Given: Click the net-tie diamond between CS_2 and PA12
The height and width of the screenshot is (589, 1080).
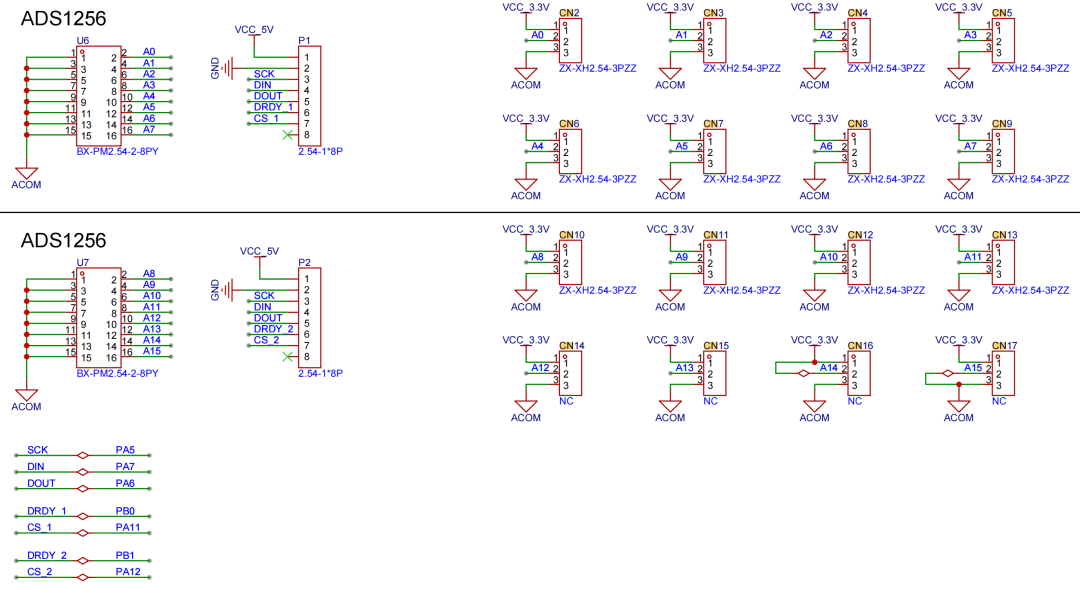Looking at the screenshot, I should (83, 577).
